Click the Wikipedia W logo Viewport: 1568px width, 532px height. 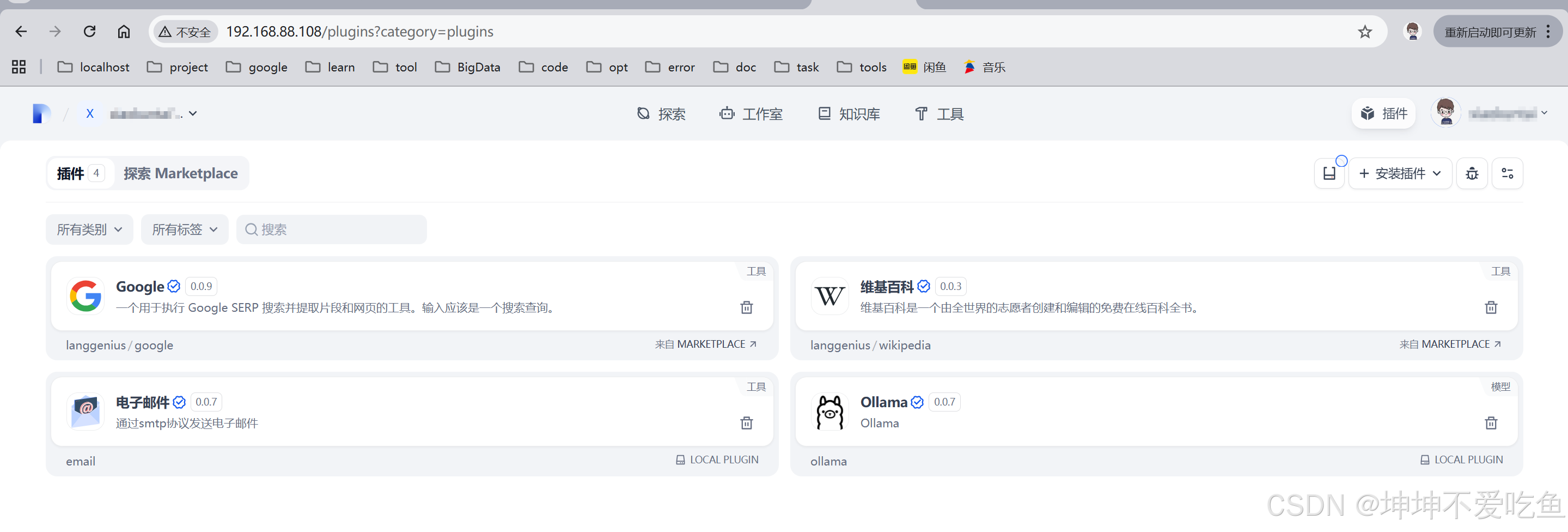(829, 296)
